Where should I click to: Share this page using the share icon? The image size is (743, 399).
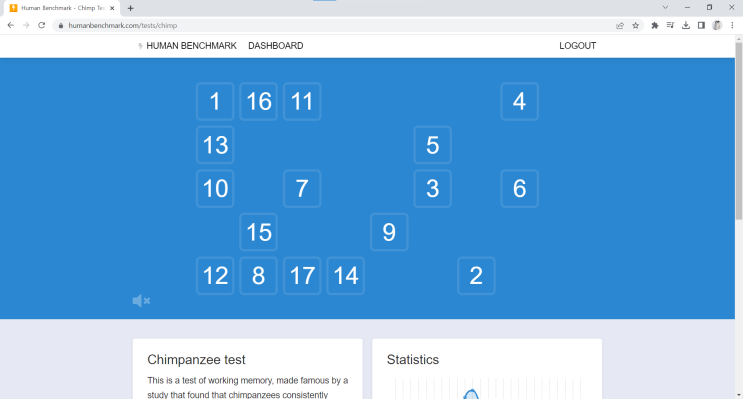pyautogui.click(x=620, y=26)
